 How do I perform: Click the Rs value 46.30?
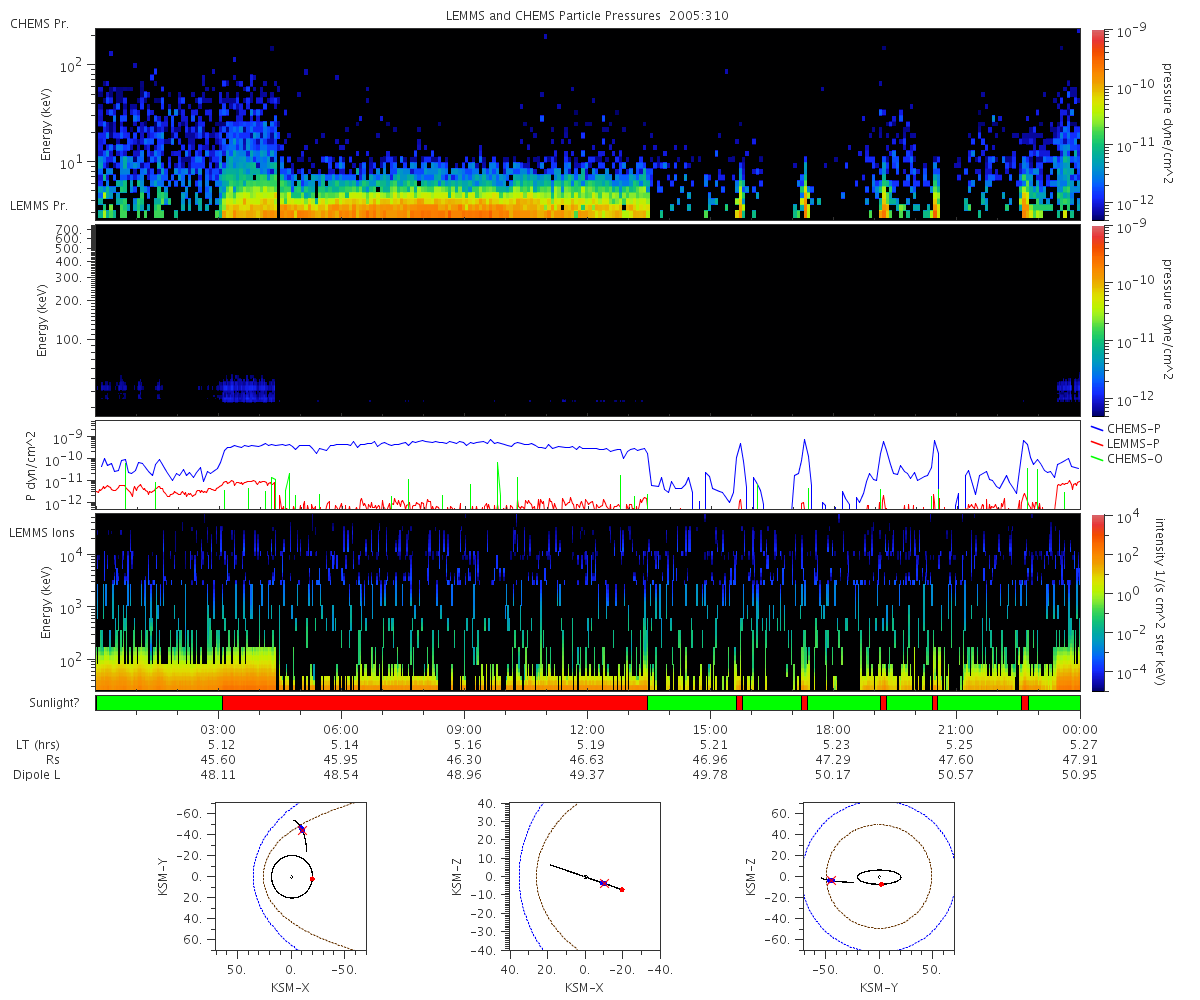coord(465,760)
